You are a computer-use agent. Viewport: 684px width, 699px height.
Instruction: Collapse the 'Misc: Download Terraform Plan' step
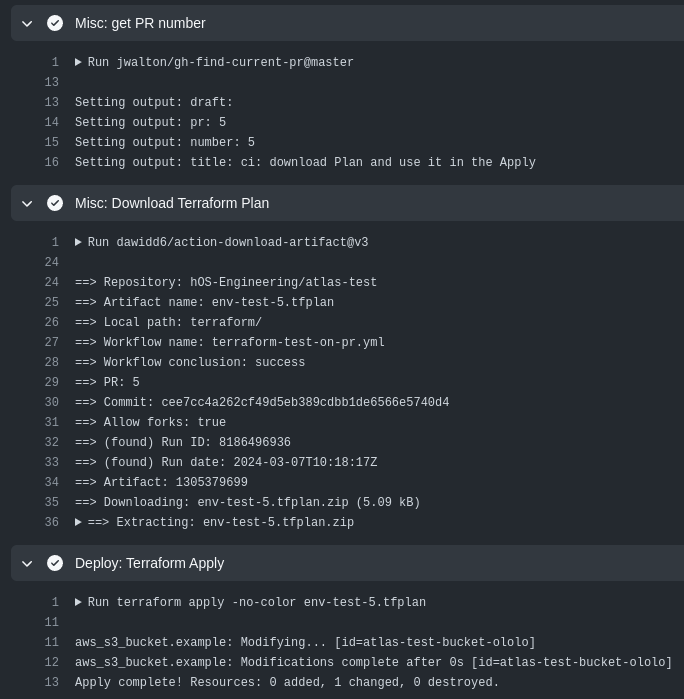tap(27, 203)
